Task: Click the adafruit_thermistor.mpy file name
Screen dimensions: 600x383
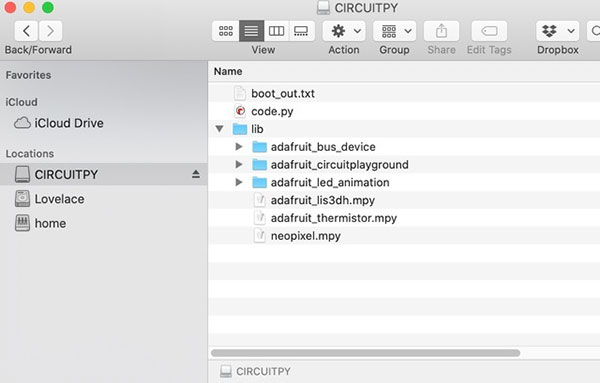Action: tap(334, 218)
